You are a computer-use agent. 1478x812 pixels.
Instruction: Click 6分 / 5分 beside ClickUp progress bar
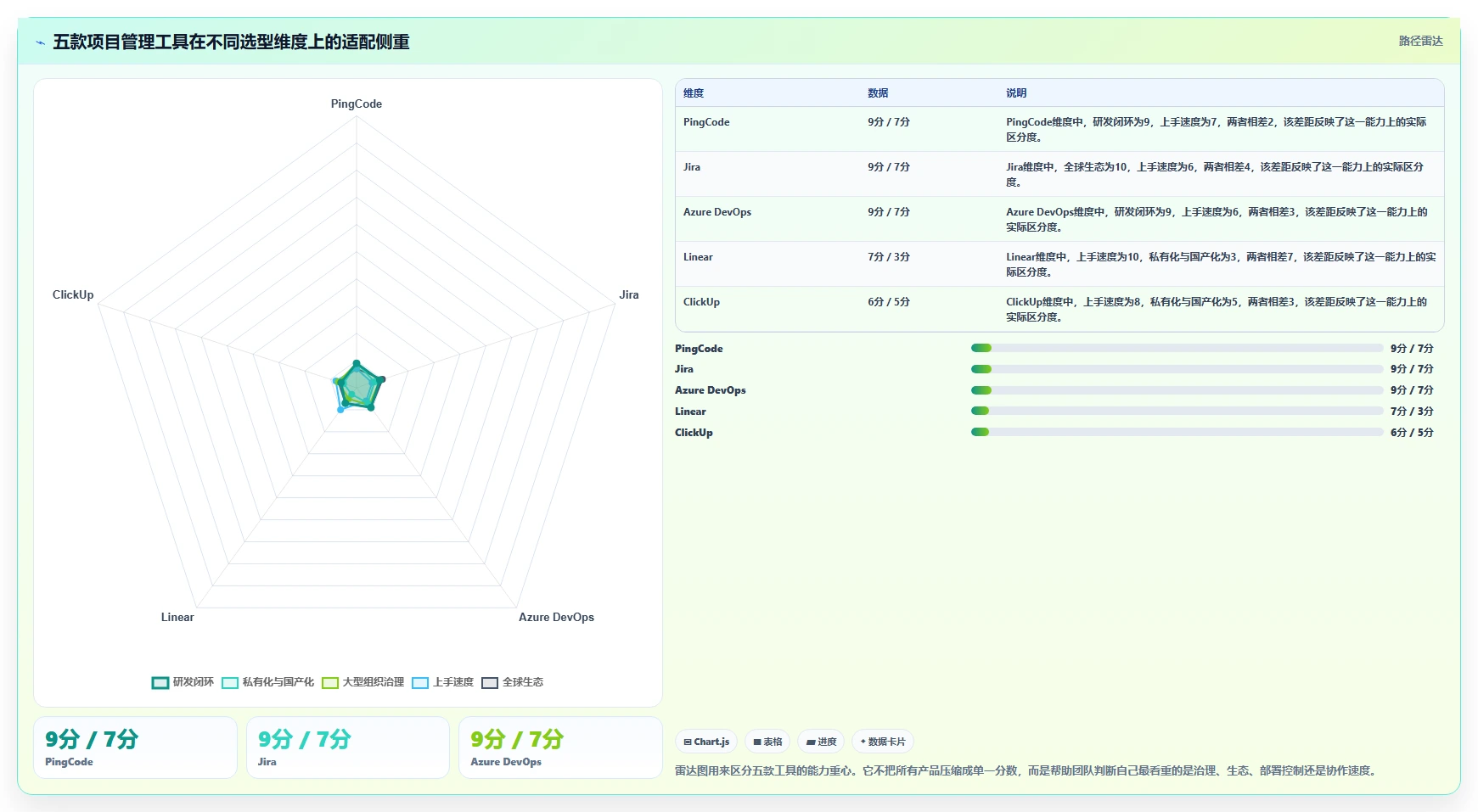(x=1412, y=433)
